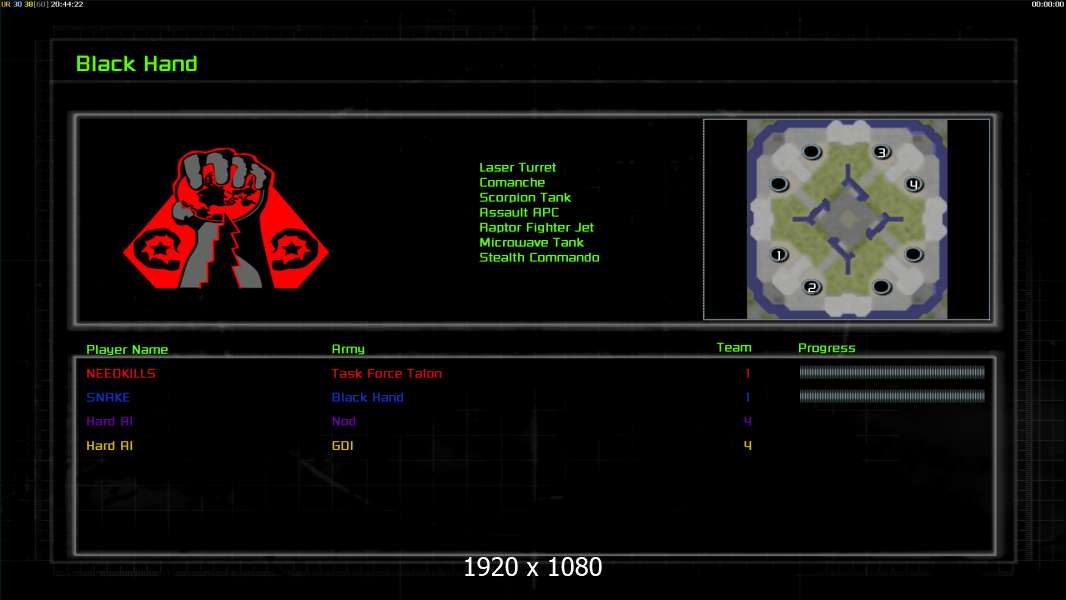The image size is (1066, 600).
Task: Select start position 4 on the map
Action: pos(914,184)
